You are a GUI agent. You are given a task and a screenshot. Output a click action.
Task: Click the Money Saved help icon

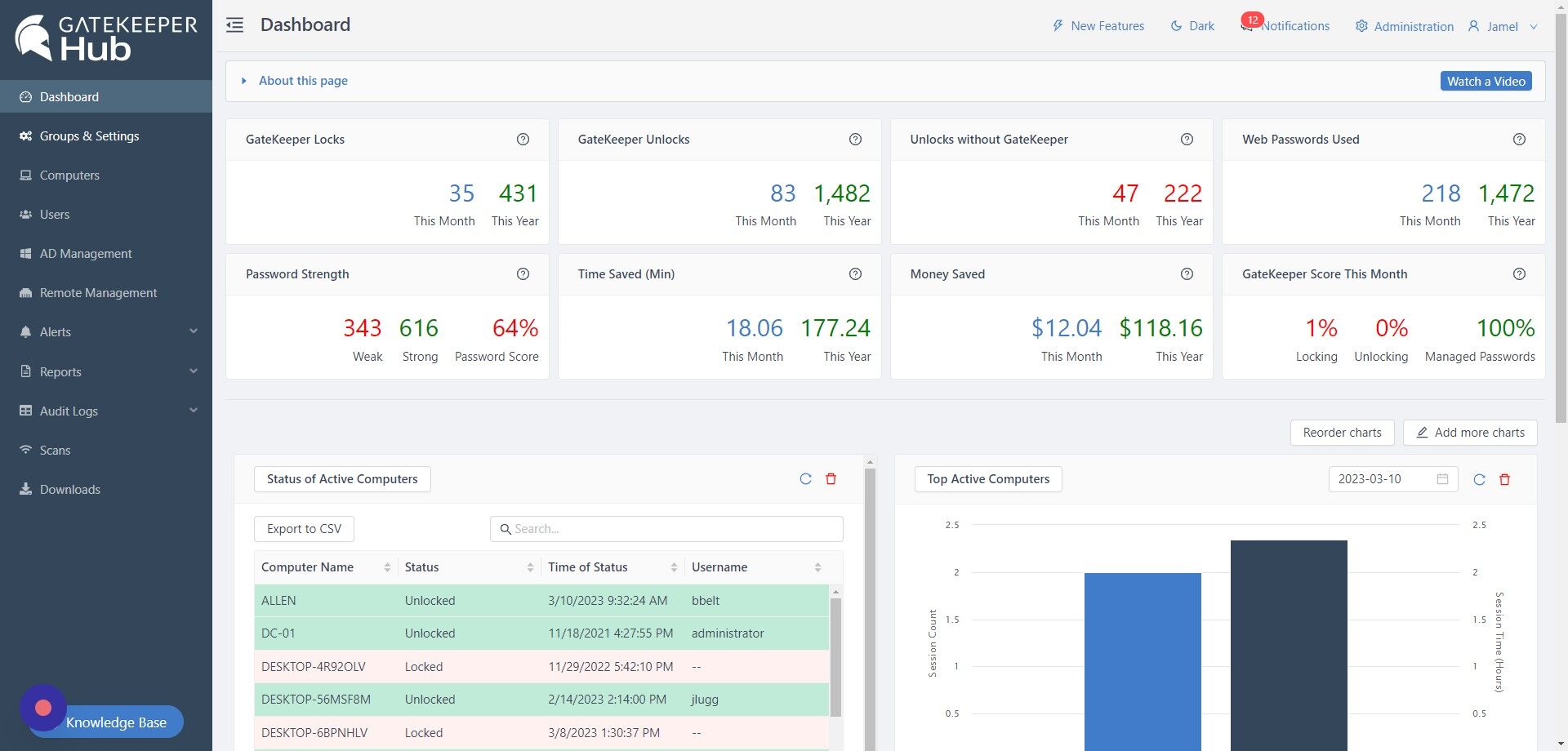tap(1187, 274)
